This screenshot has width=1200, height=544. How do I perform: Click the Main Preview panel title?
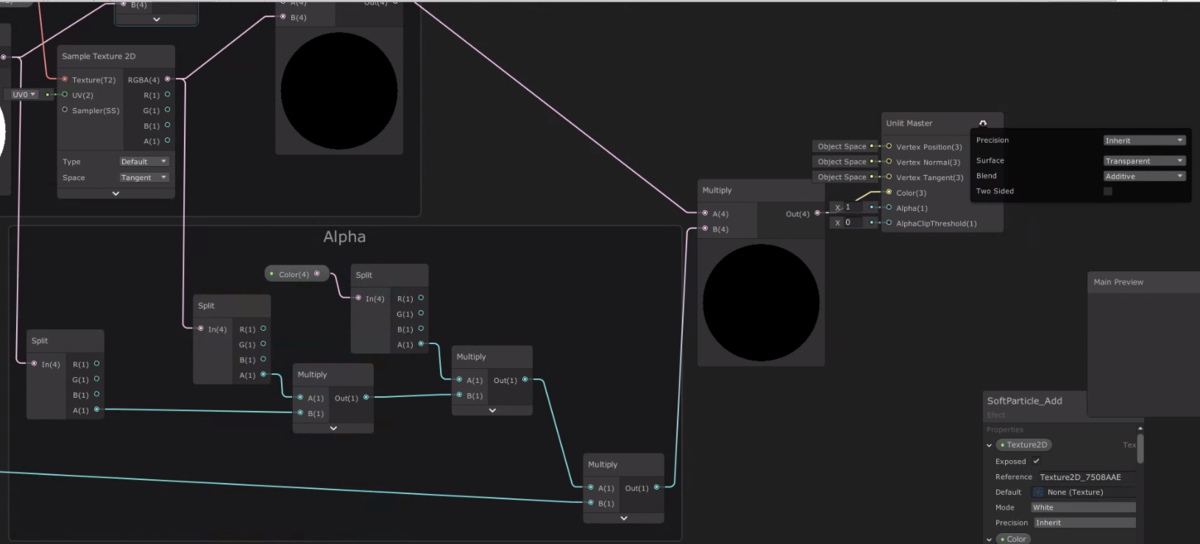pos(1118,282)
